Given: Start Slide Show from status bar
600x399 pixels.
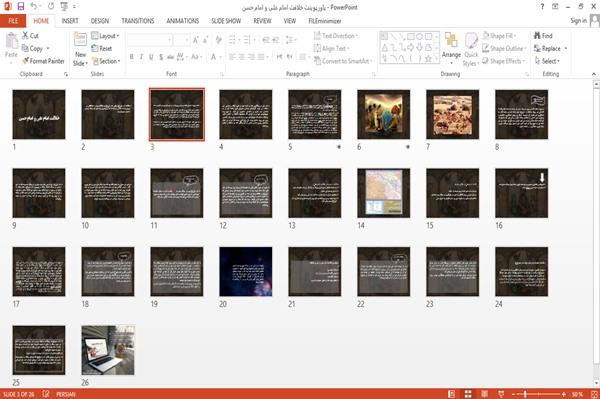Looking at the screenshot, I should click(x=501, y=394).
